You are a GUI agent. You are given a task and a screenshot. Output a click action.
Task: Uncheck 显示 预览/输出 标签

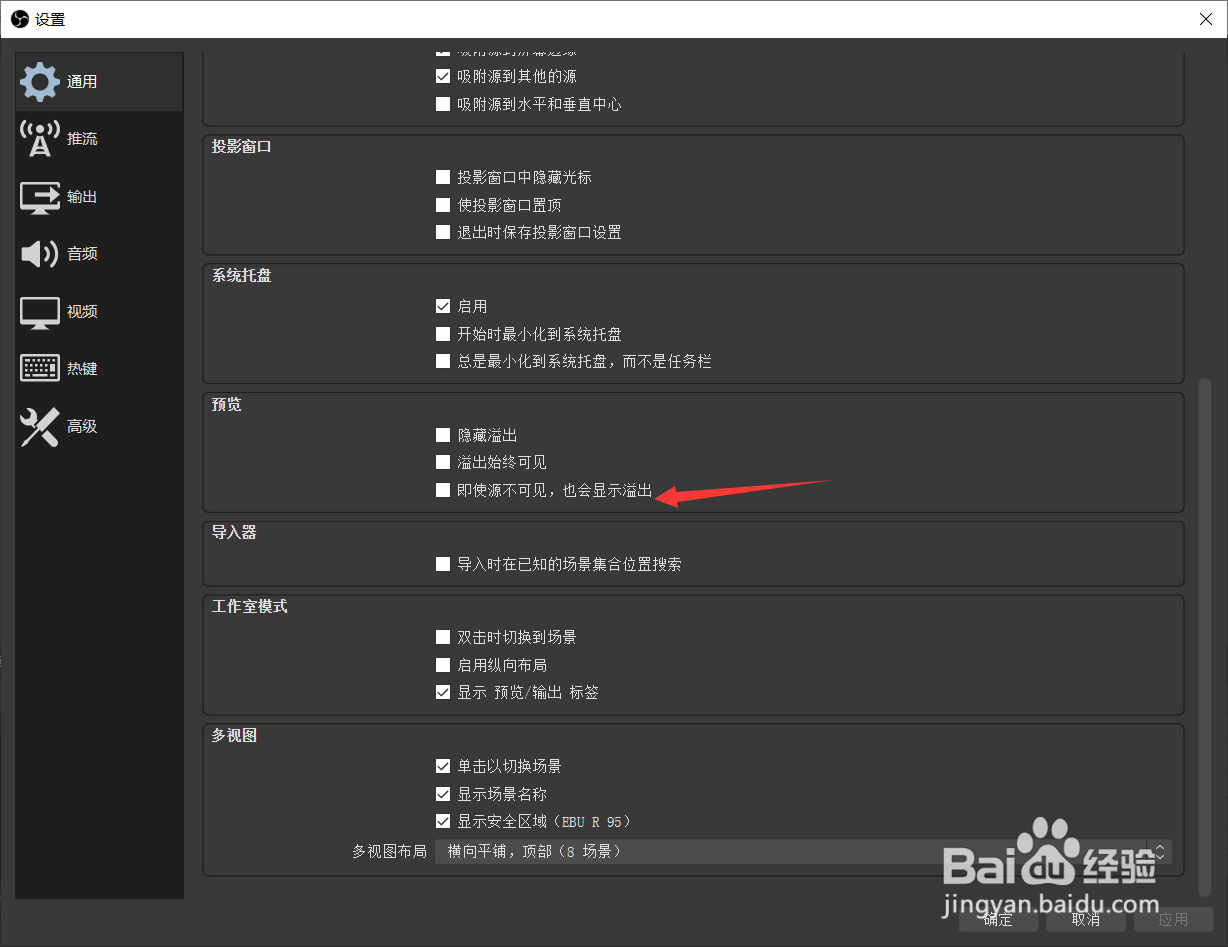[x=443, y=692]
